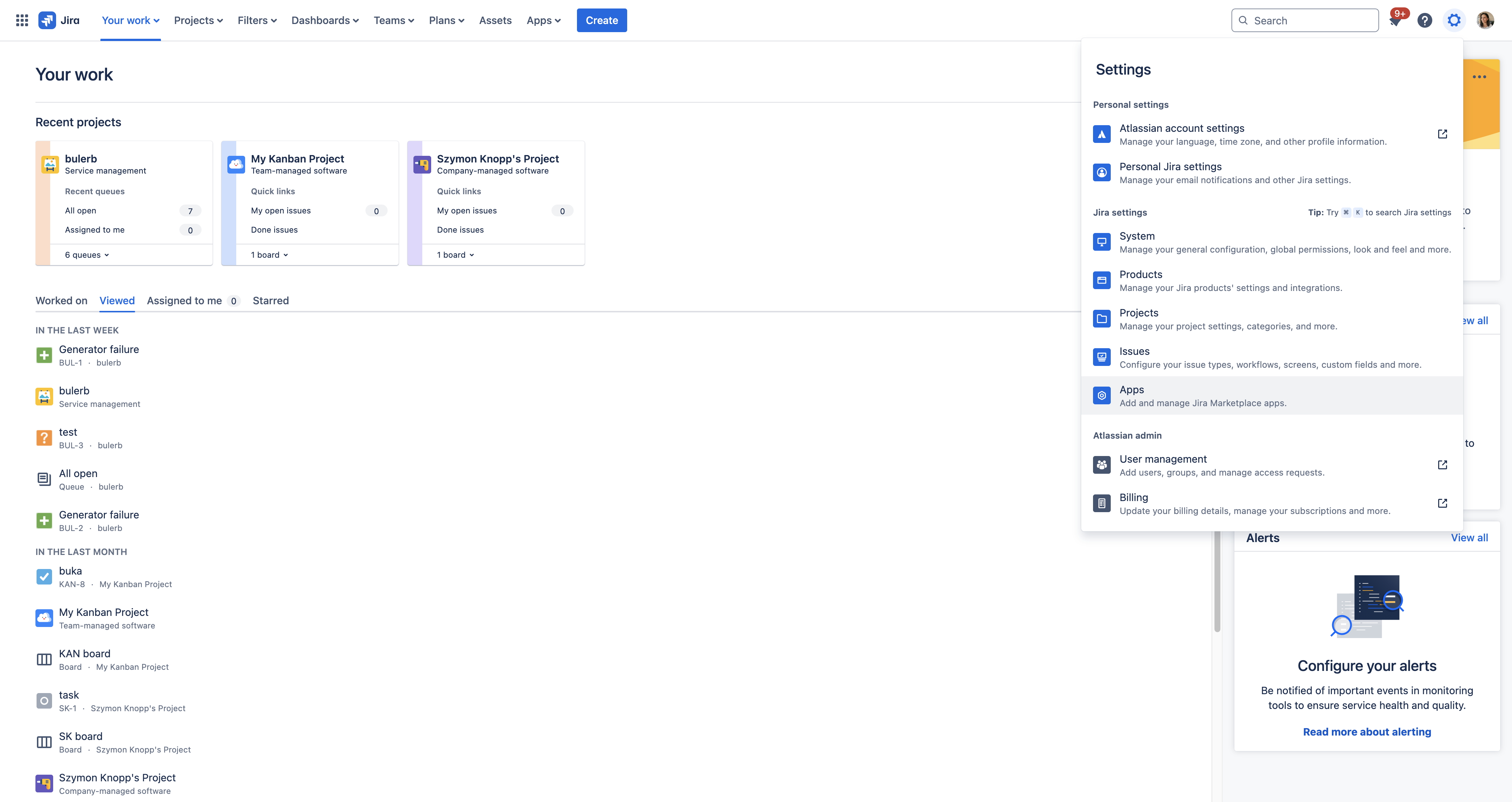Expand the Plans dropdown menu
The width and height of the screenshot is (1512, 802).
[x=447, y=21]
